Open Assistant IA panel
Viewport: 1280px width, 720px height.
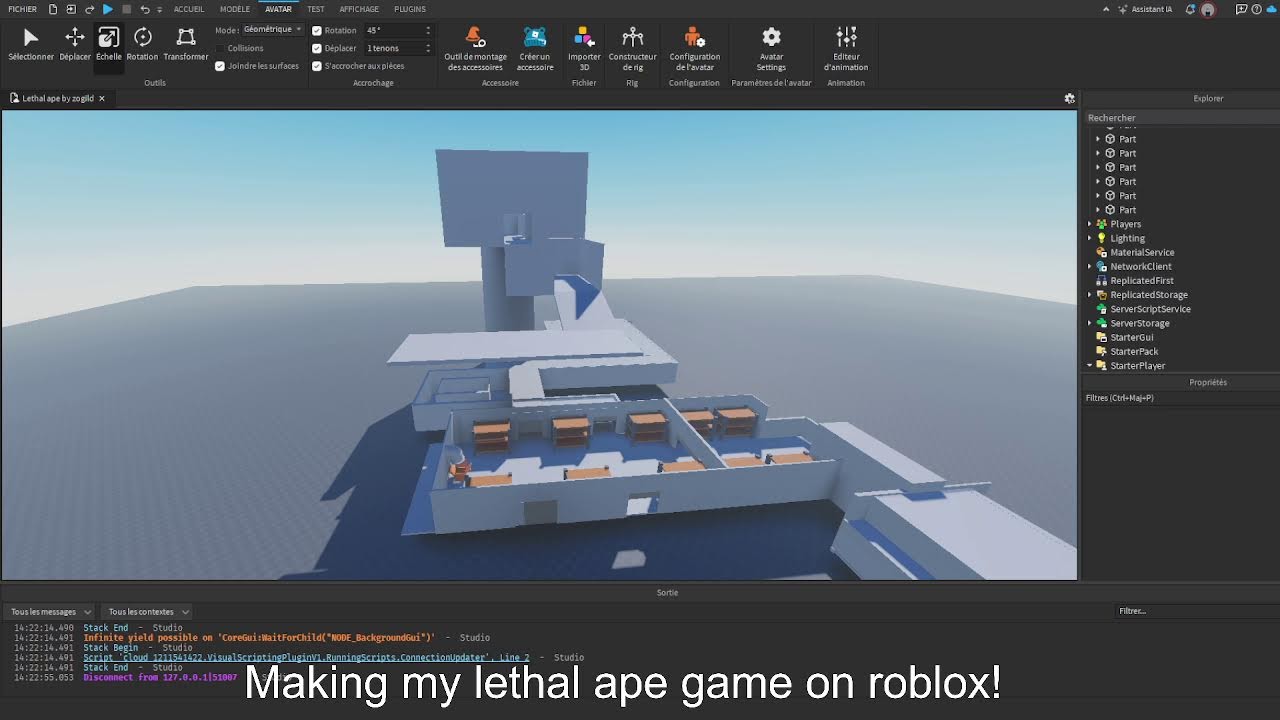[1146, 9]
